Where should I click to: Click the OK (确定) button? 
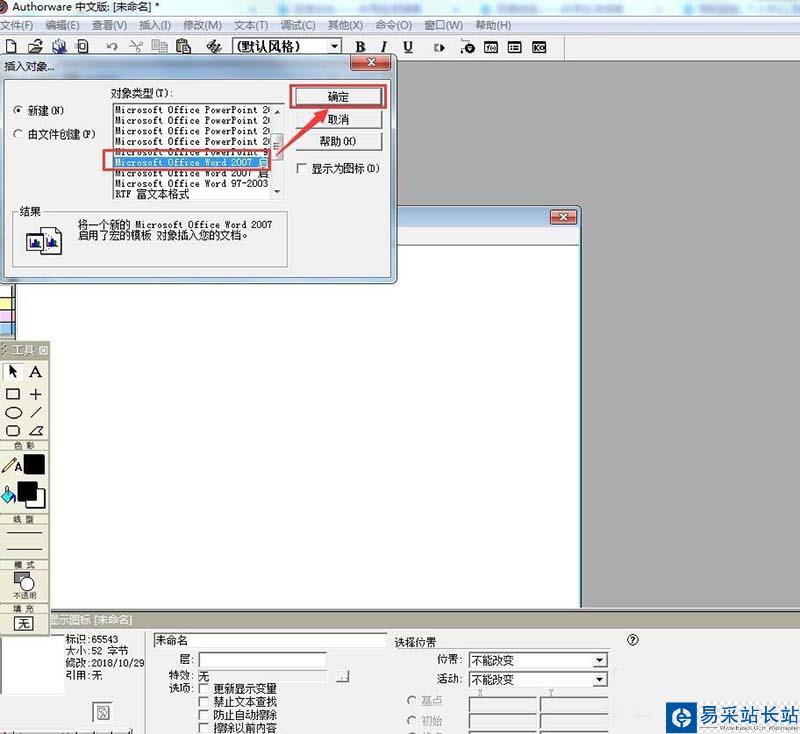click(338, 96)
